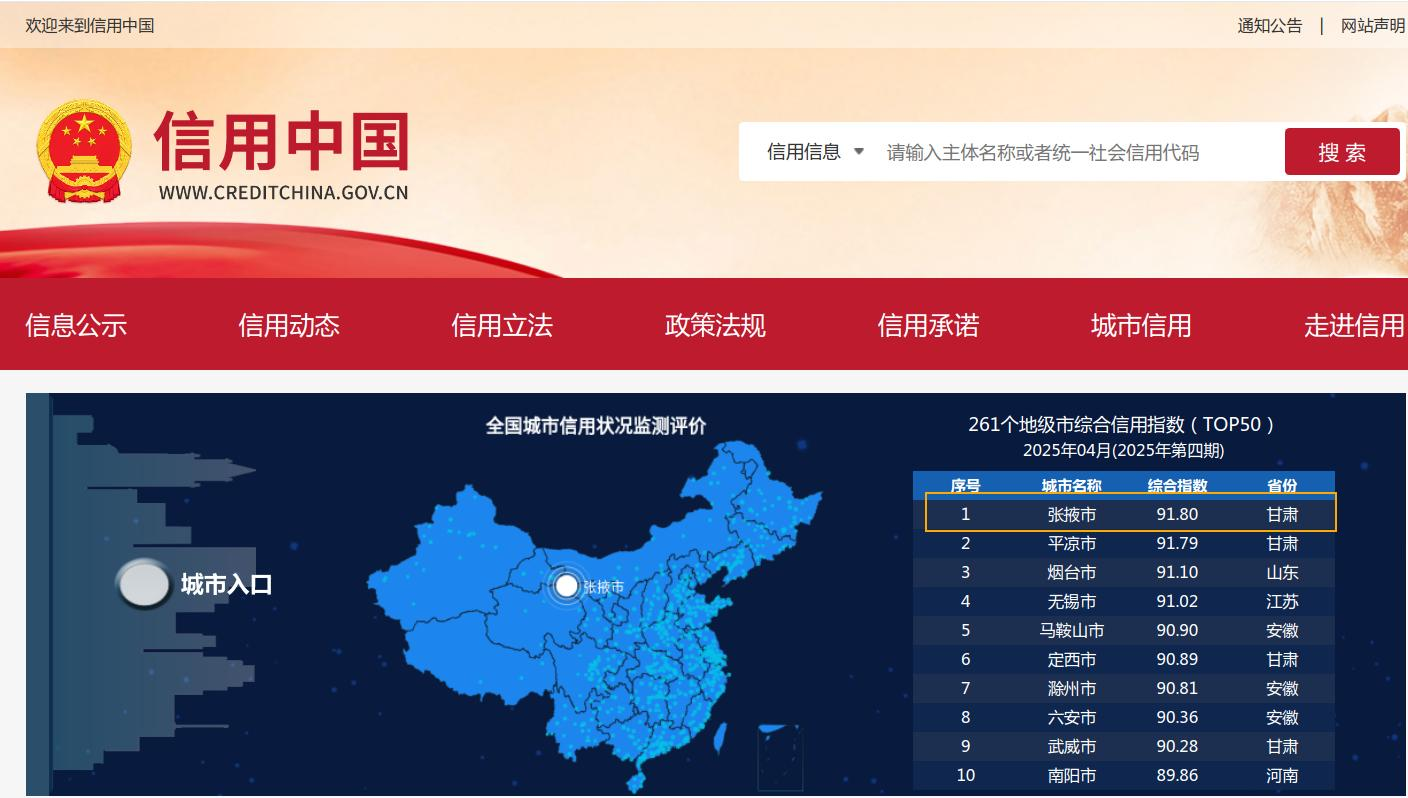The height and width of the screenshot is (798, 1408).
Task: Select 烟台市 in the ranking table
Action: (1072, 572)
